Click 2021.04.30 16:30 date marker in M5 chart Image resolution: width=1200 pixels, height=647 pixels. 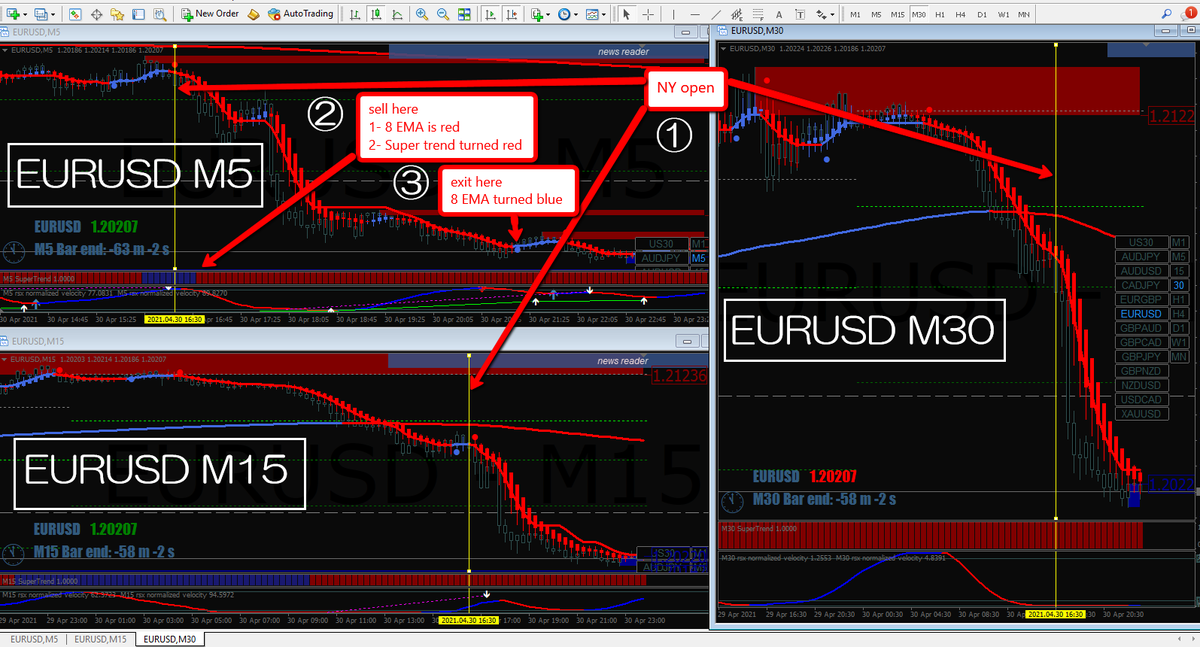175,319
